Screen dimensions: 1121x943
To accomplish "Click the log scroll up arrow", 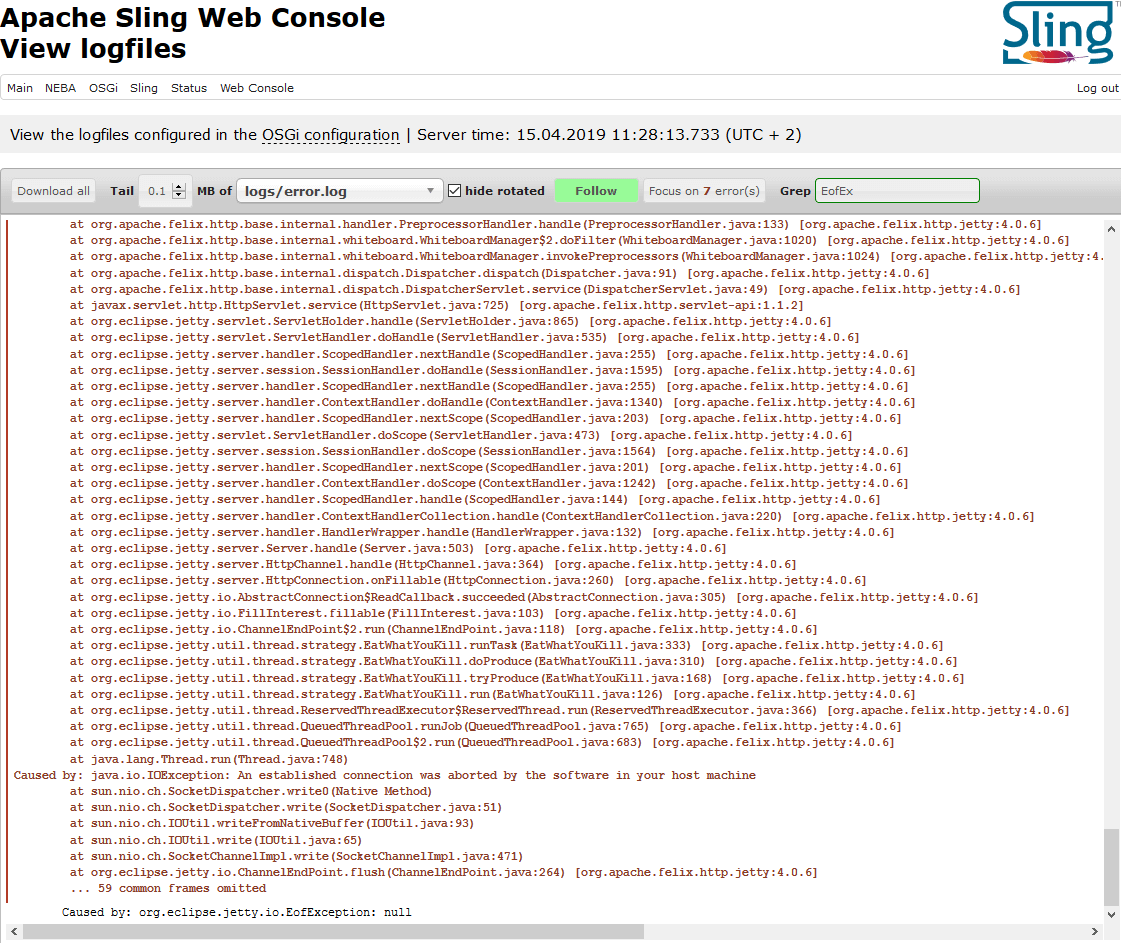I will (x=1111, y=229).
